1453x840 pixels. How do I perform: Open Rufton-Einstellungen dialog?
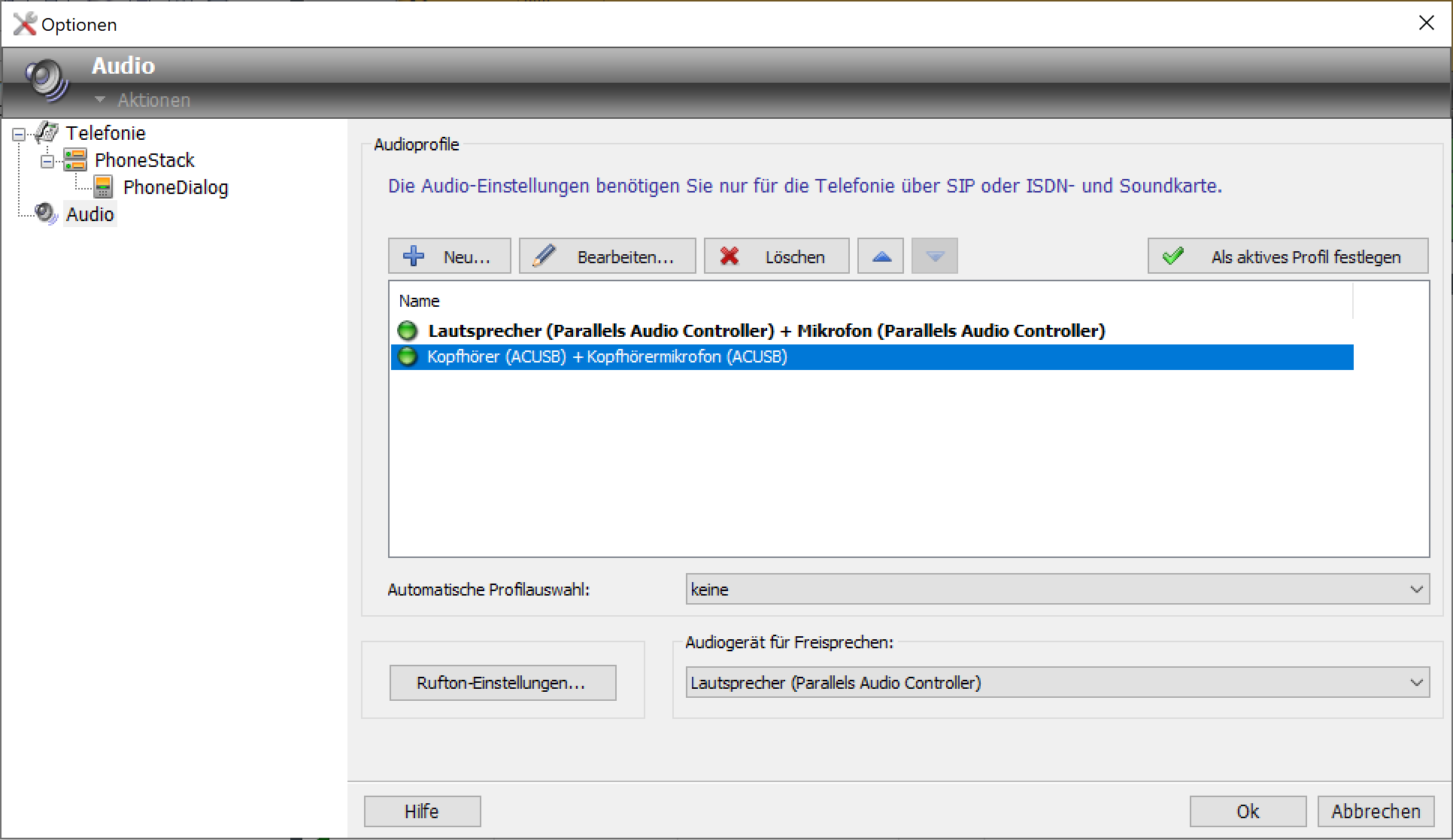click(x=502, y=683)
